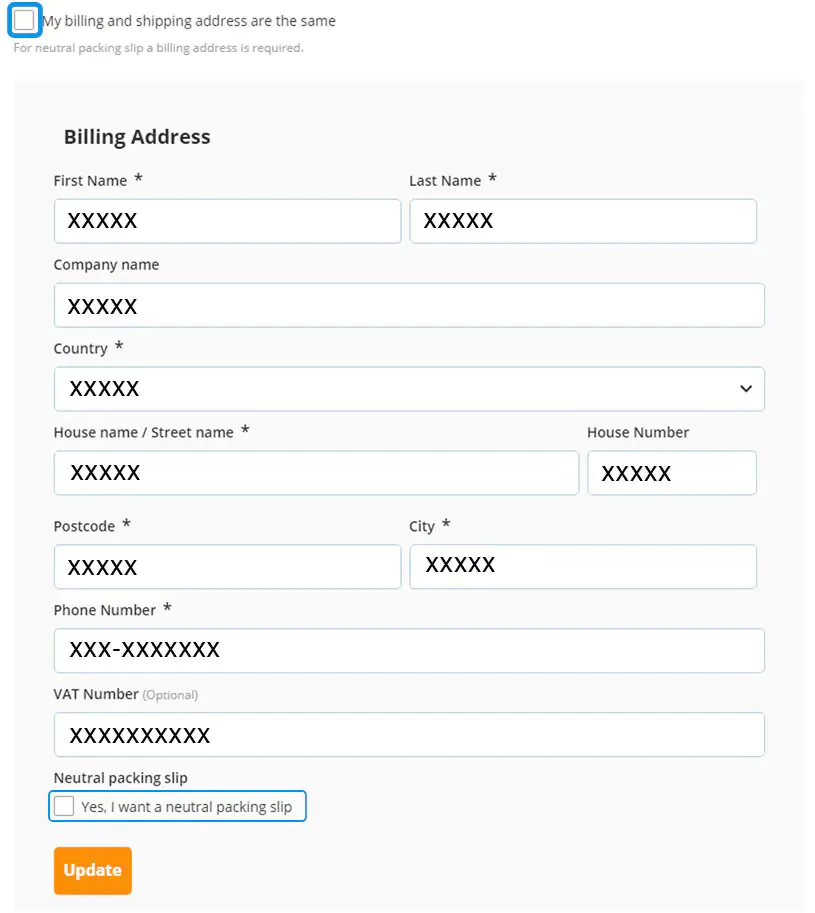The image size is (815, 913).
Task: Click the Neutral packing slip section label
Action: (x=121, y=778)
